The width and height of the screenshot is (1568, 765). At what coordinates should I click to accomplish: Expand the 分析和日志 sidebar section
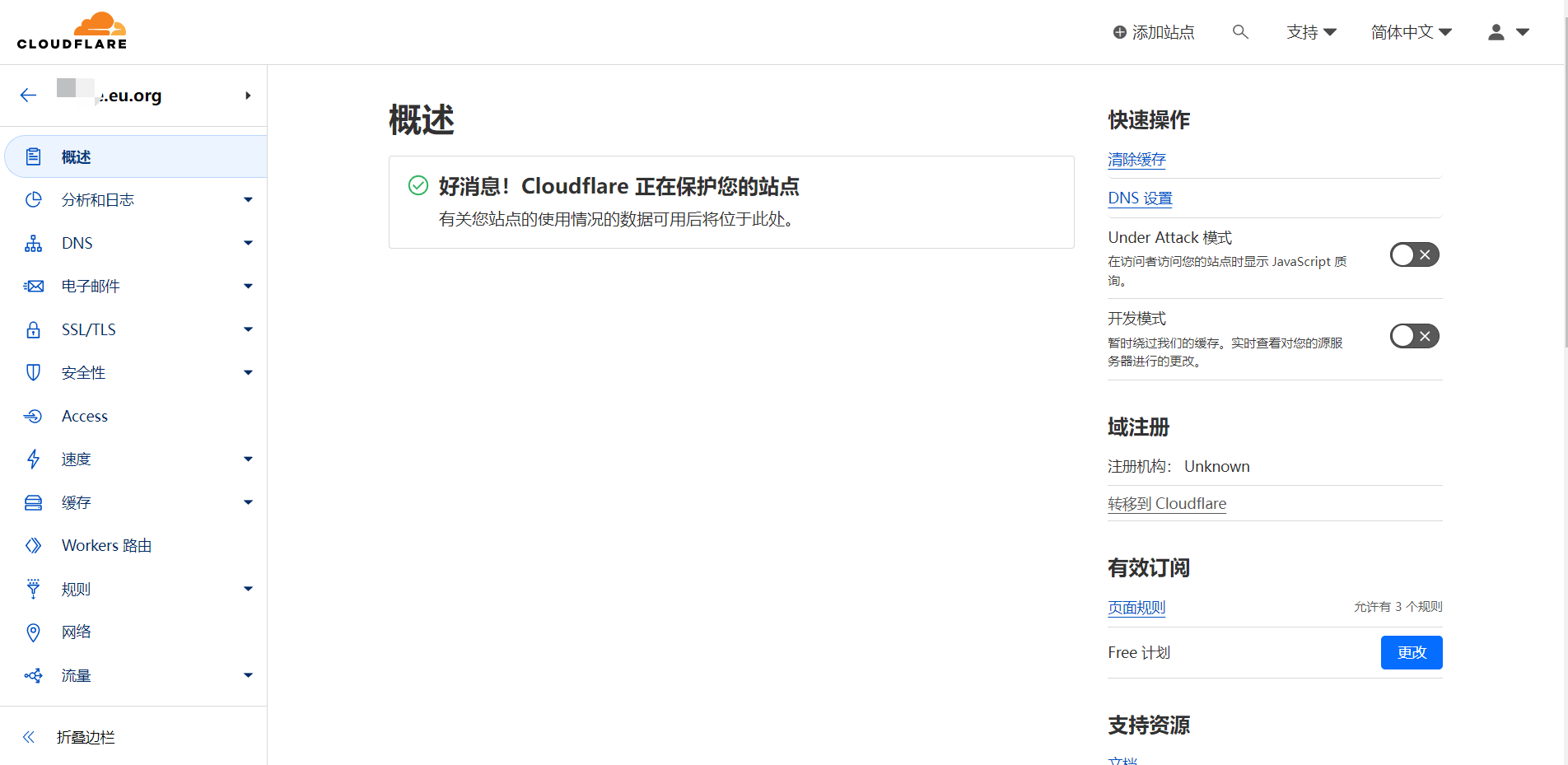[248, 200]
